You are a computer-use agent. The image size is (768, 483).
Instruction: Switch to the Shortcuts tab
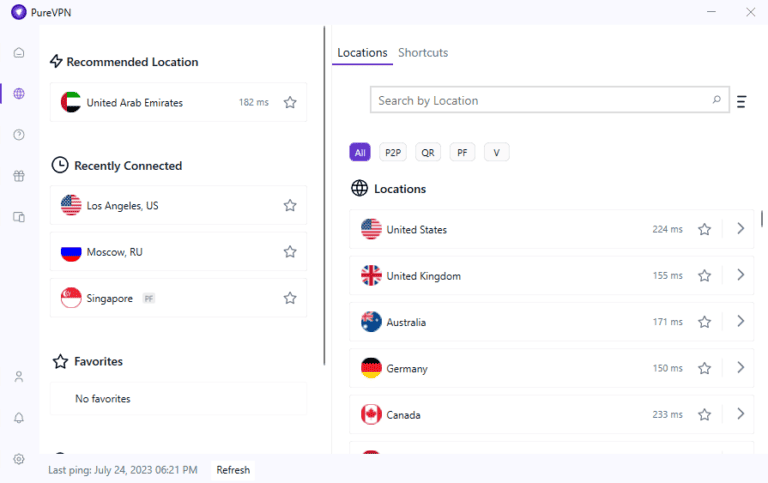pyautogui.click(x=423, y=53)
